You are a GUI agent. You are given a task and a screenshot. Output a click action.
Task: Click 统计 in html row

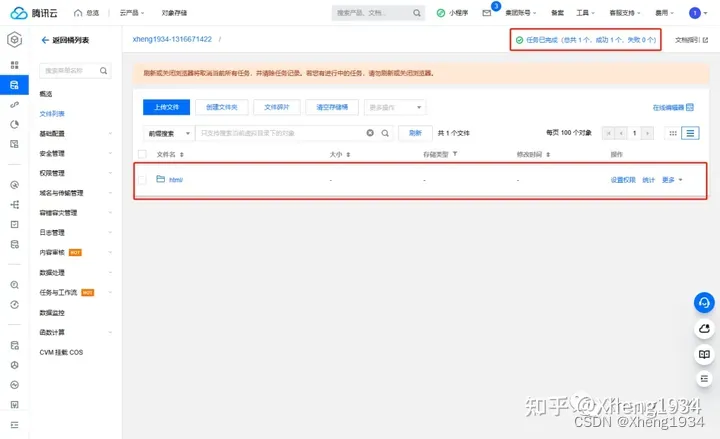click(648, 180)
